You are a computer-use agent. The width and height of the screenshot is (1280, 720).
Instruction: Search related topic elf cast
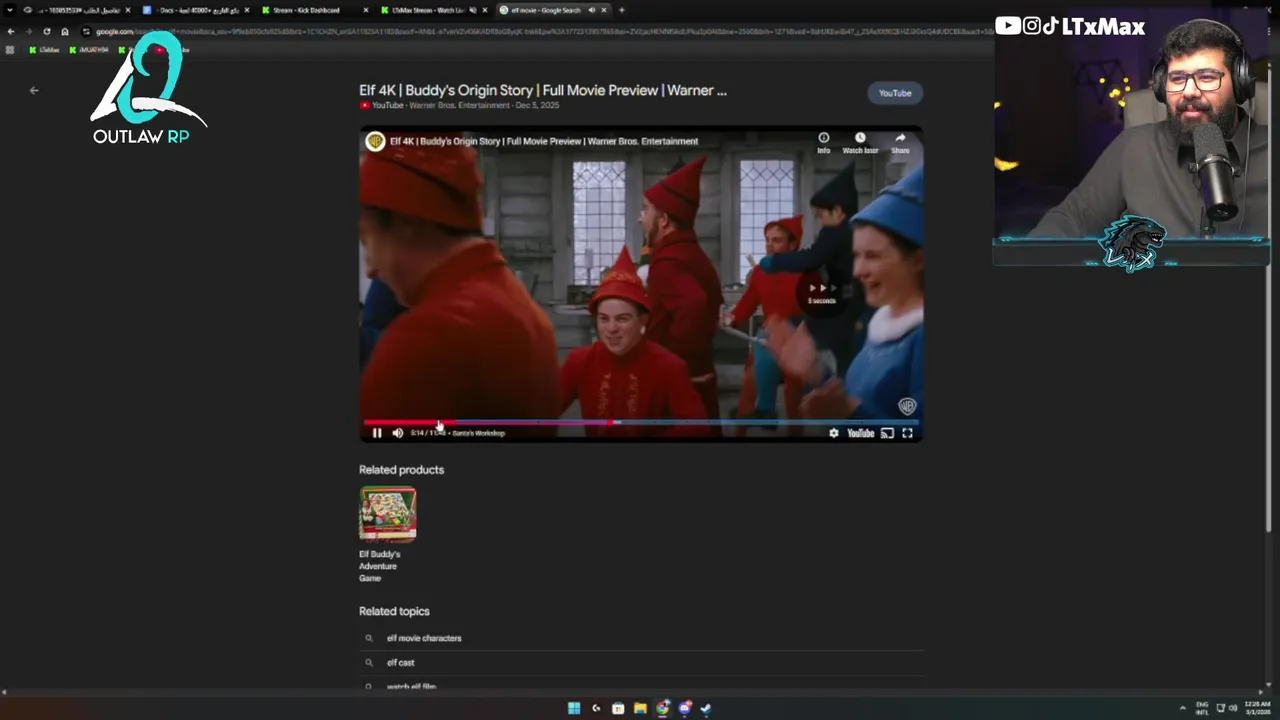pos(400,662)
